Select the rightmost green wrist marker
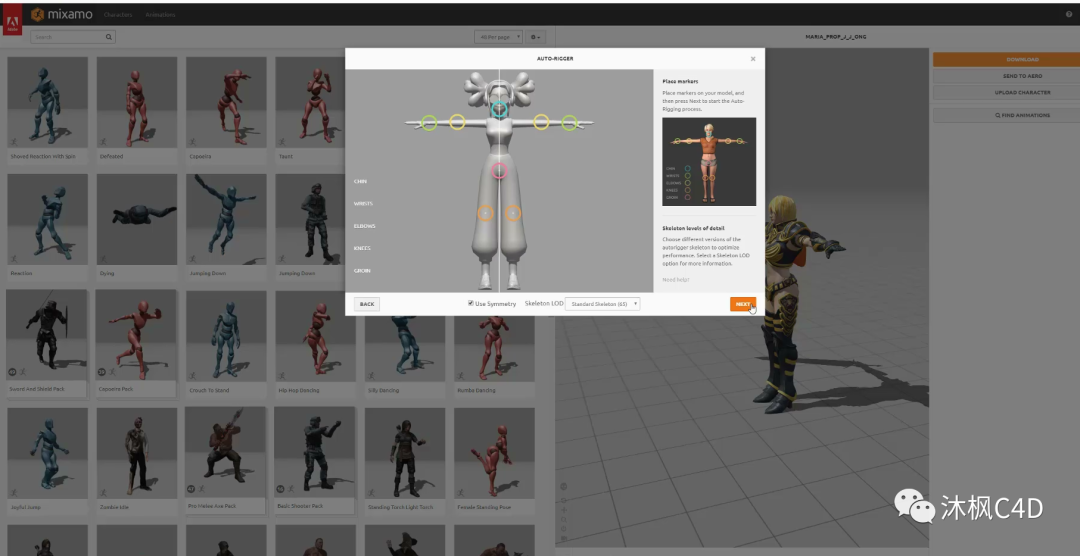 (569, 123)
